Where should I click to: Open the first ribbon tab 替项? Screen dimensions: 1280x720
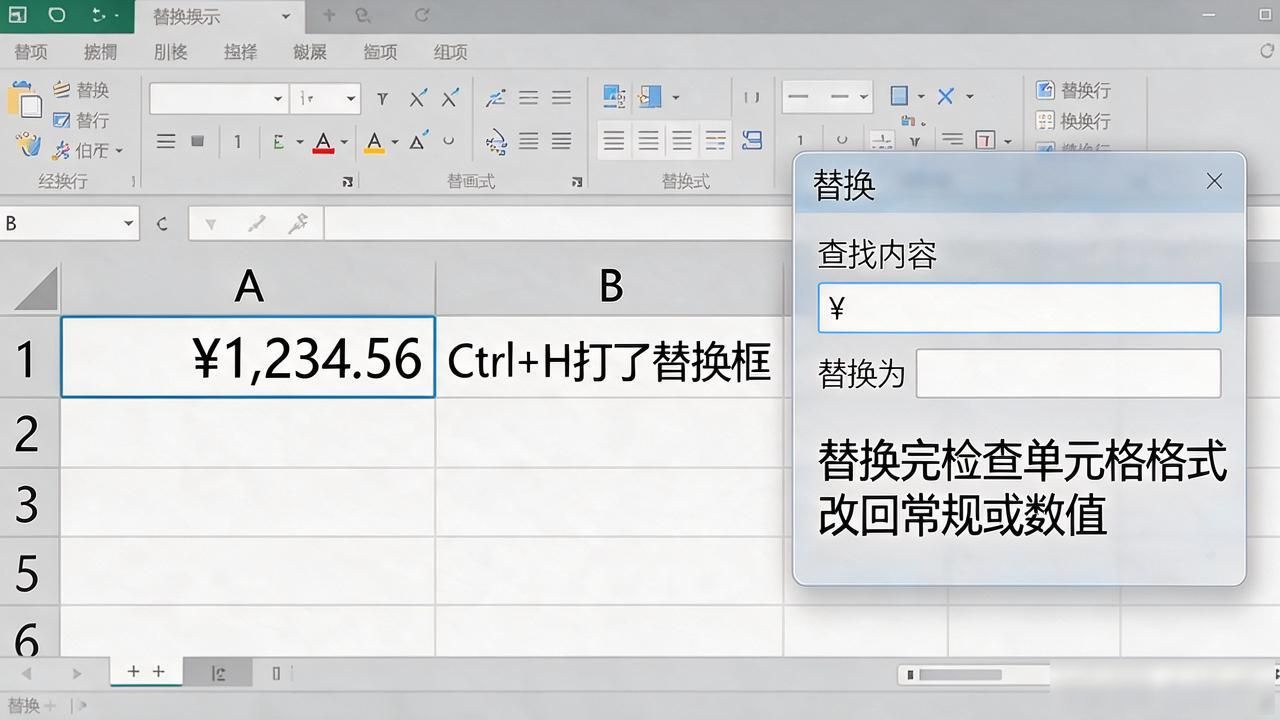coord(31,52)
